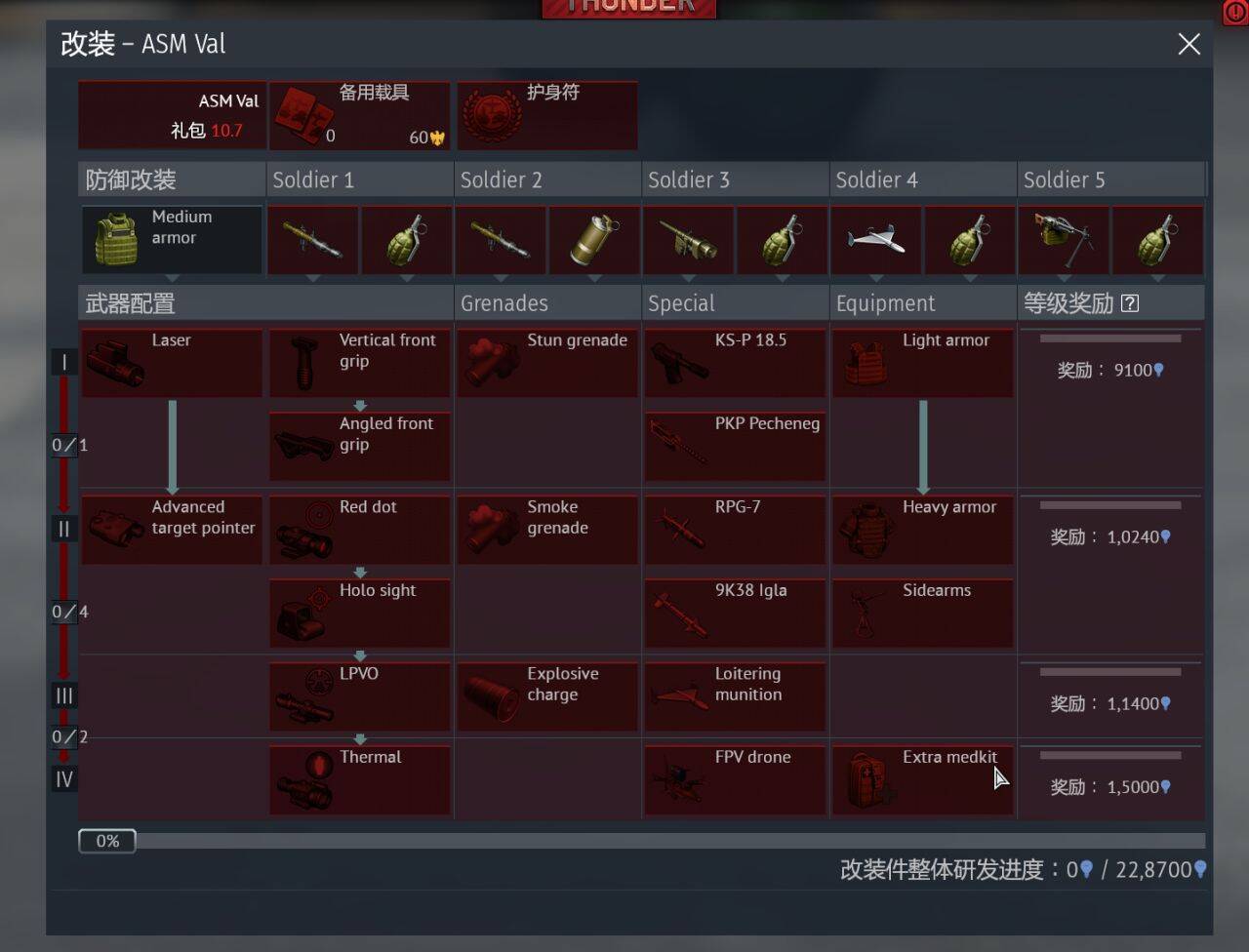Choose the Heavy armor upgrade
This screenshot has width=1249, height=952.
(x=922, y=530)
